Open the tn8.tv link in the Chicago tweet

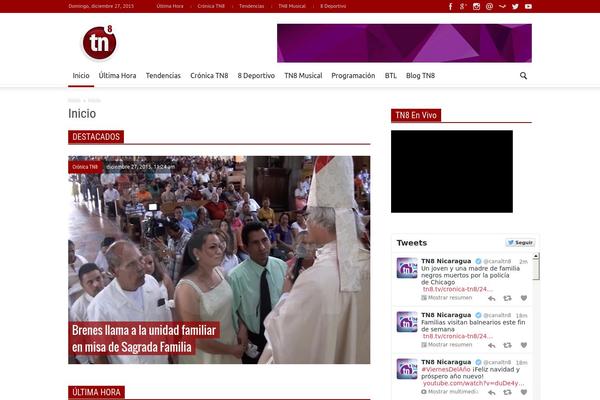[x=457, y=289]
